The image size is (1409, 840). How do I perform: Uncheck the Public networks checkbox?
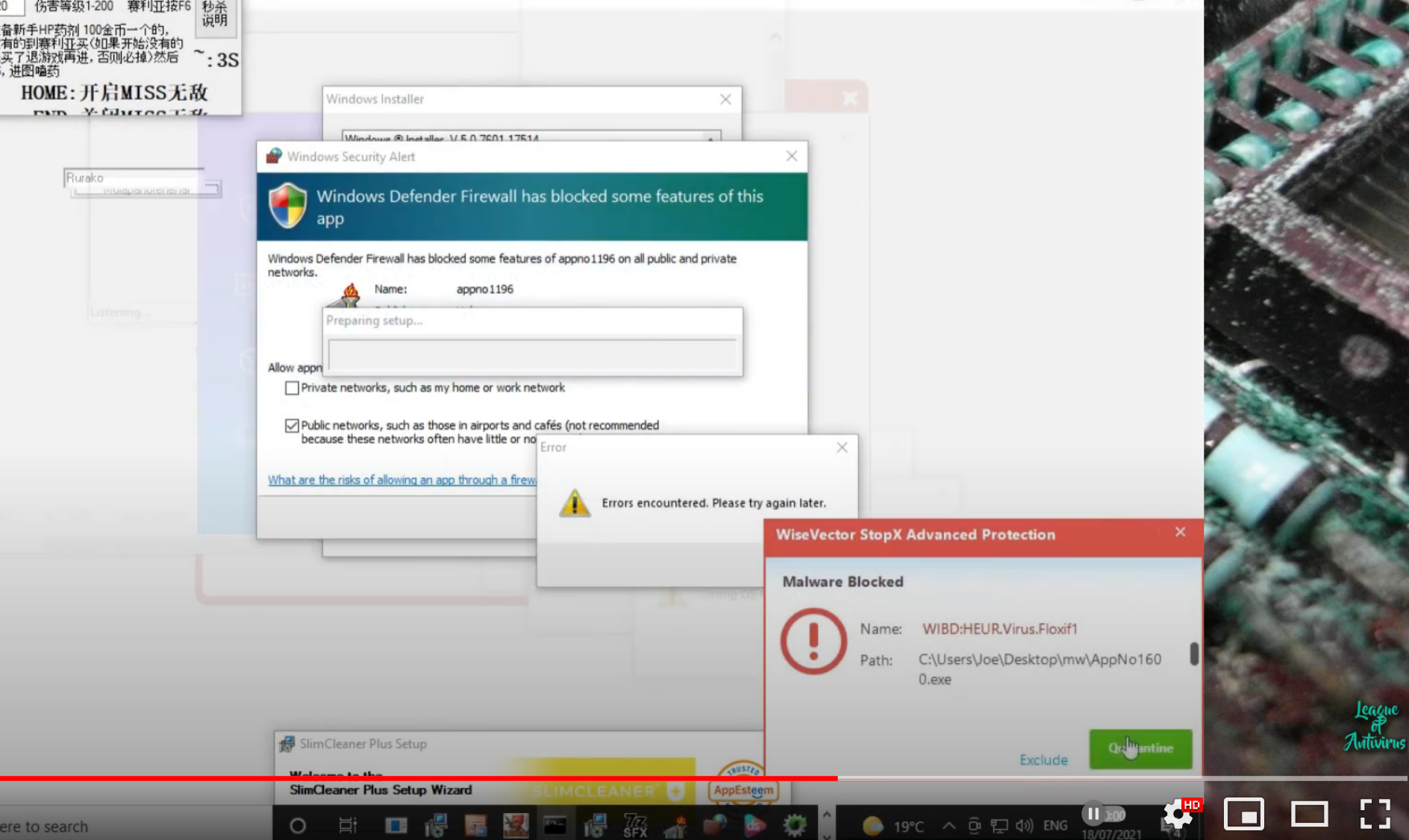292,425
